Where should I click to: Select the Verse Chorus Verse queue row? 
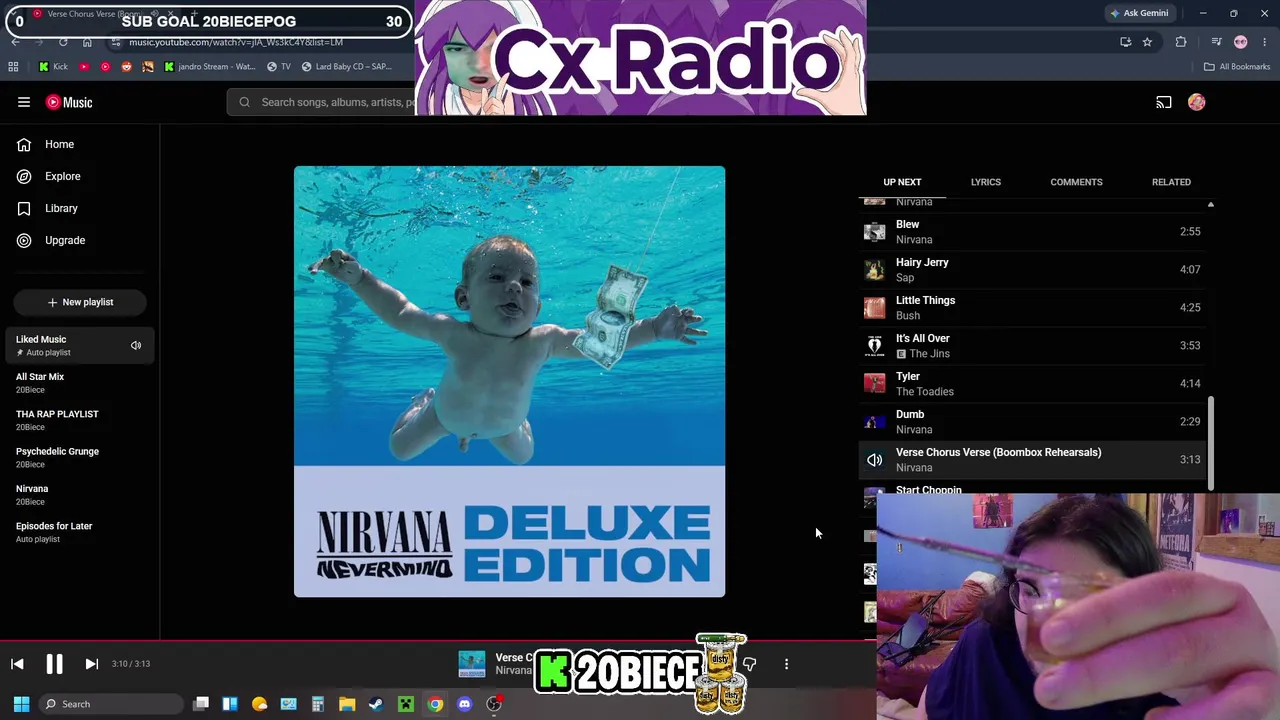point(1032,460)
